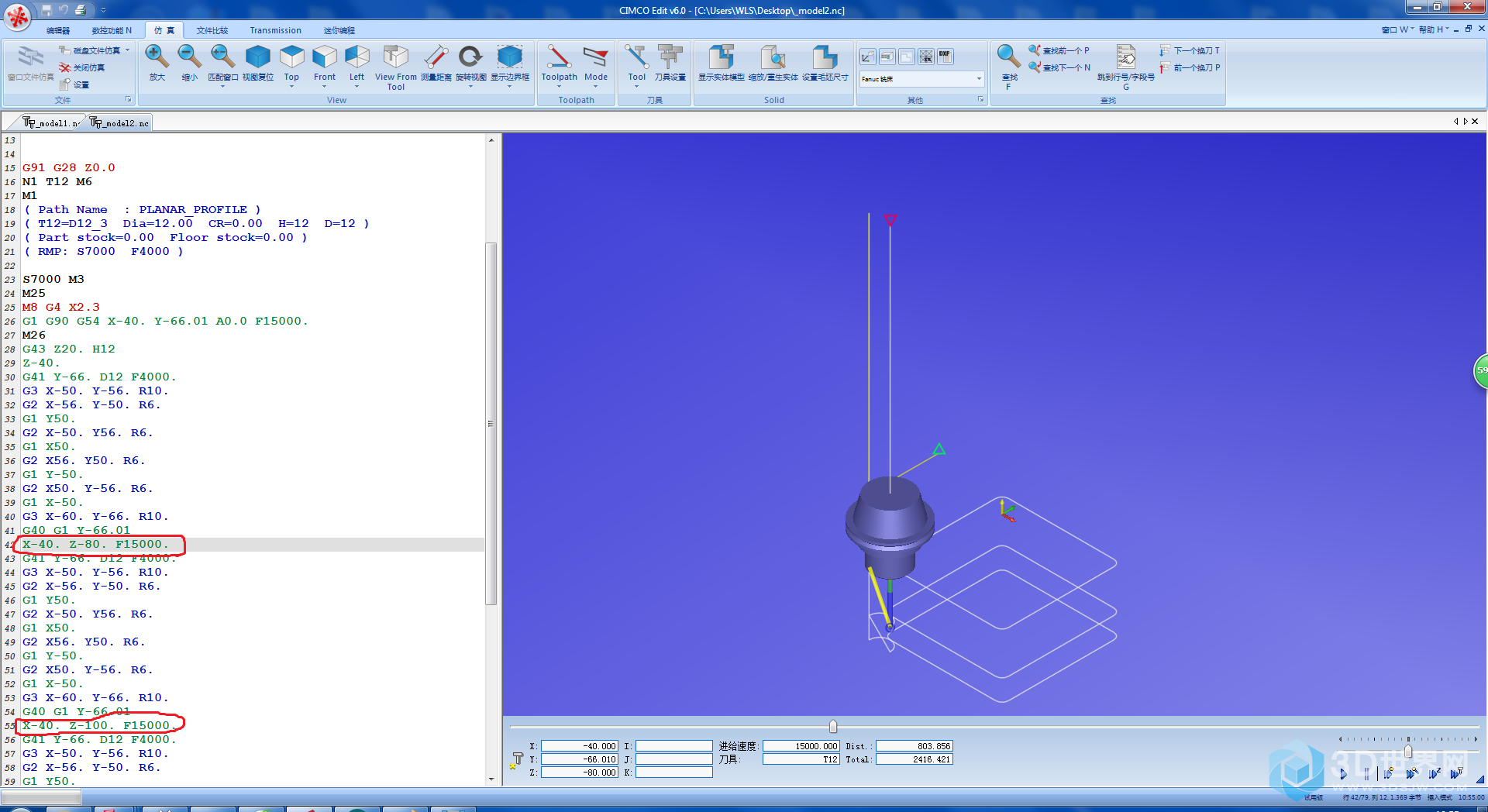Click the STL mesh icon in 其他 group
Image resolution: width=1488 pixels, height=812 pixels.
pyautogui.click(x=925, y=57)
